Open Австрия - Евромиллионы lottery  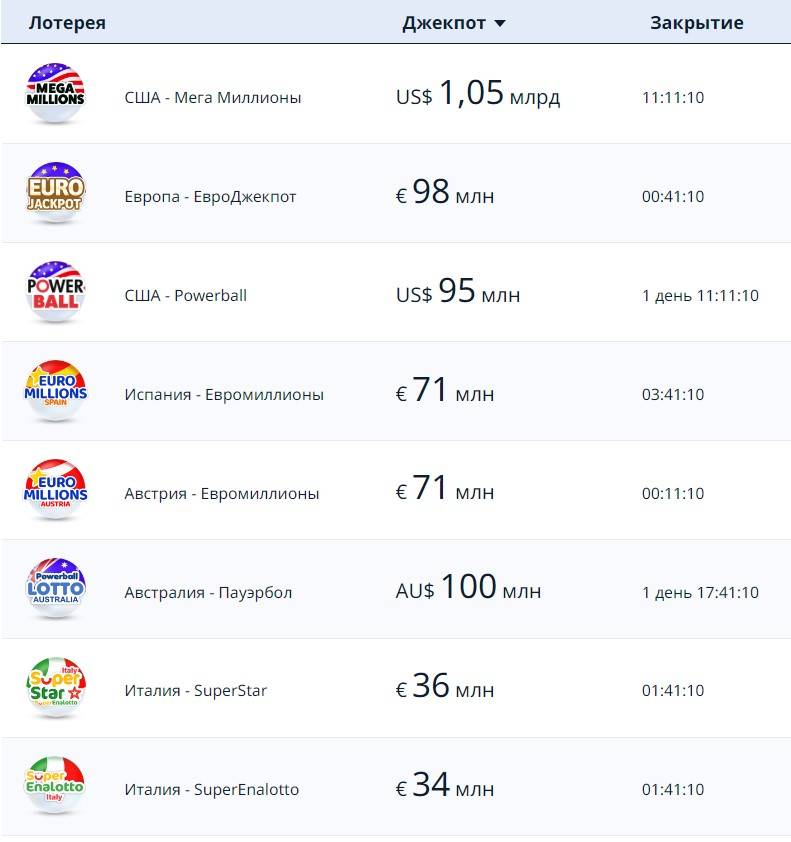click(222, 494)
